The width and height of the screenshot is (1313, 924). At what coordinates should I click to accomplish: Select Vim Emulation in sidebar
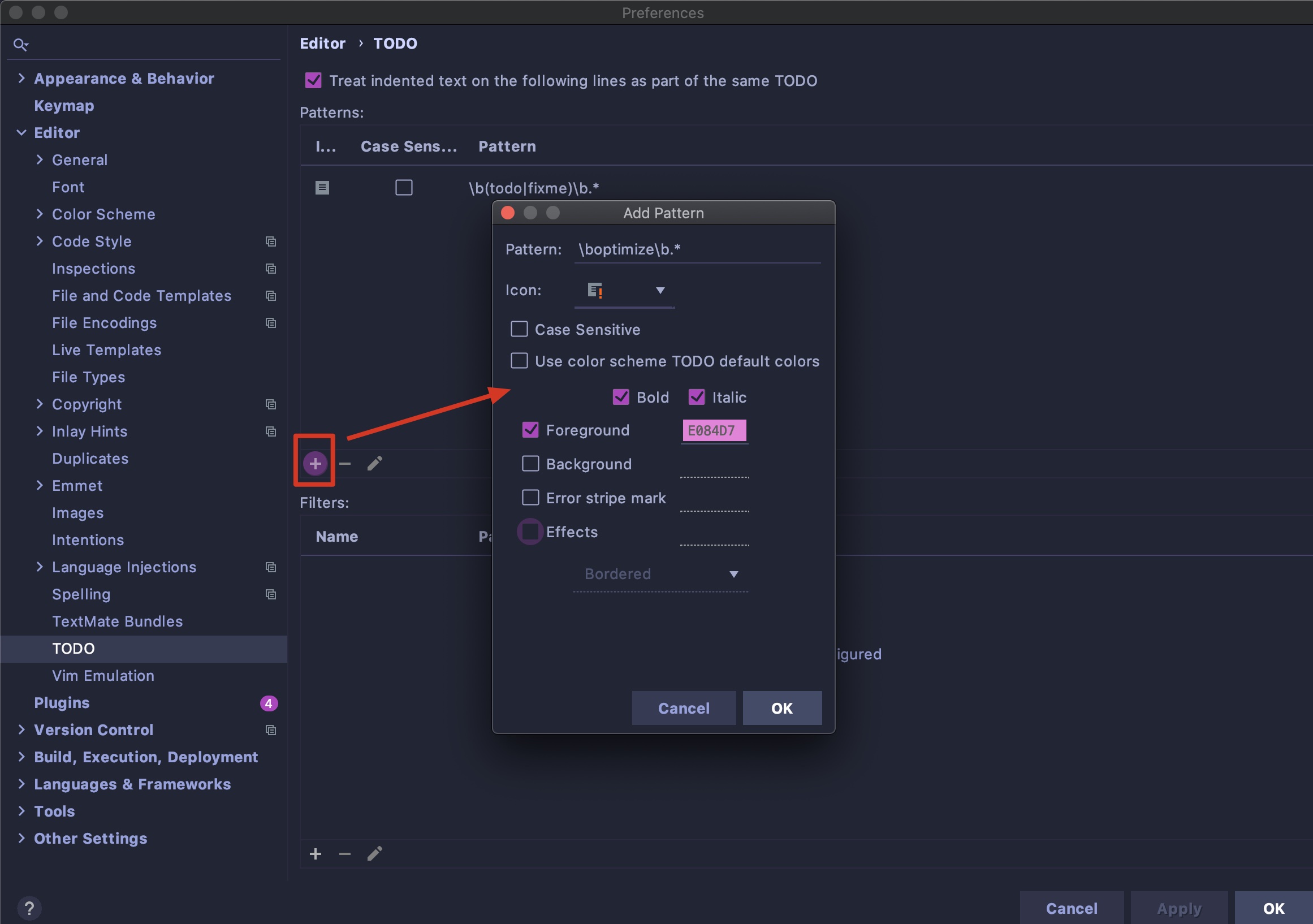103,676
